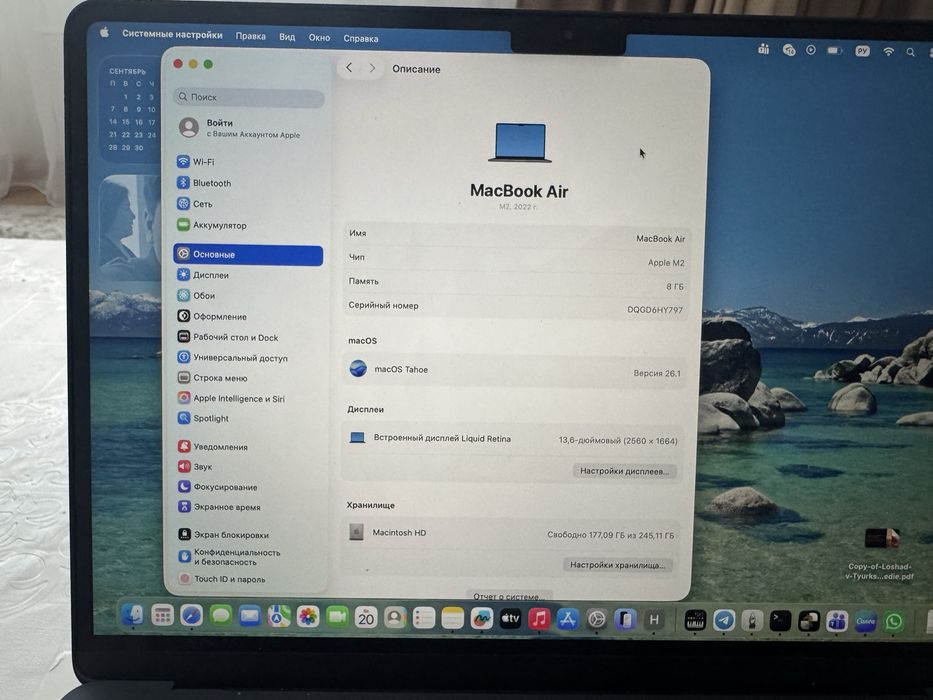Viewport: 933px width, 700px height.
Task: Open the Системные настройки menu
Action: point(172,34)
